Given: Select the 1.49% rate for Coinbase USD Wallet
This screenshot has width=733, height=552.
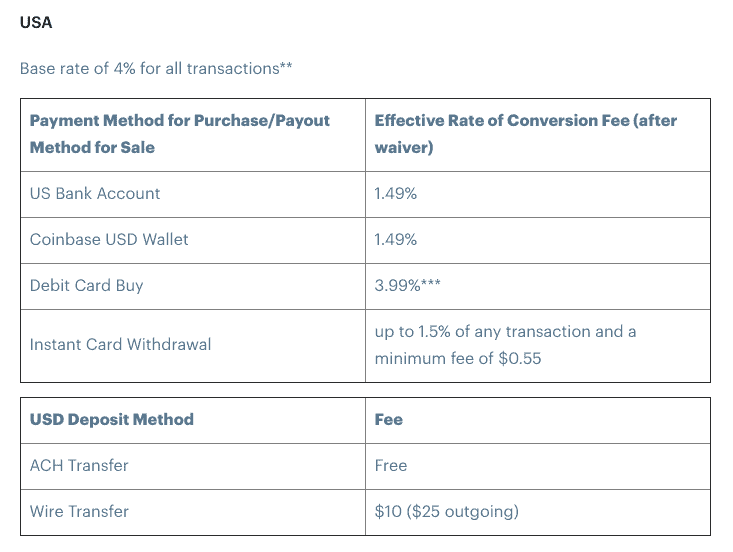Looking at the screenshot, I should 395,240.
